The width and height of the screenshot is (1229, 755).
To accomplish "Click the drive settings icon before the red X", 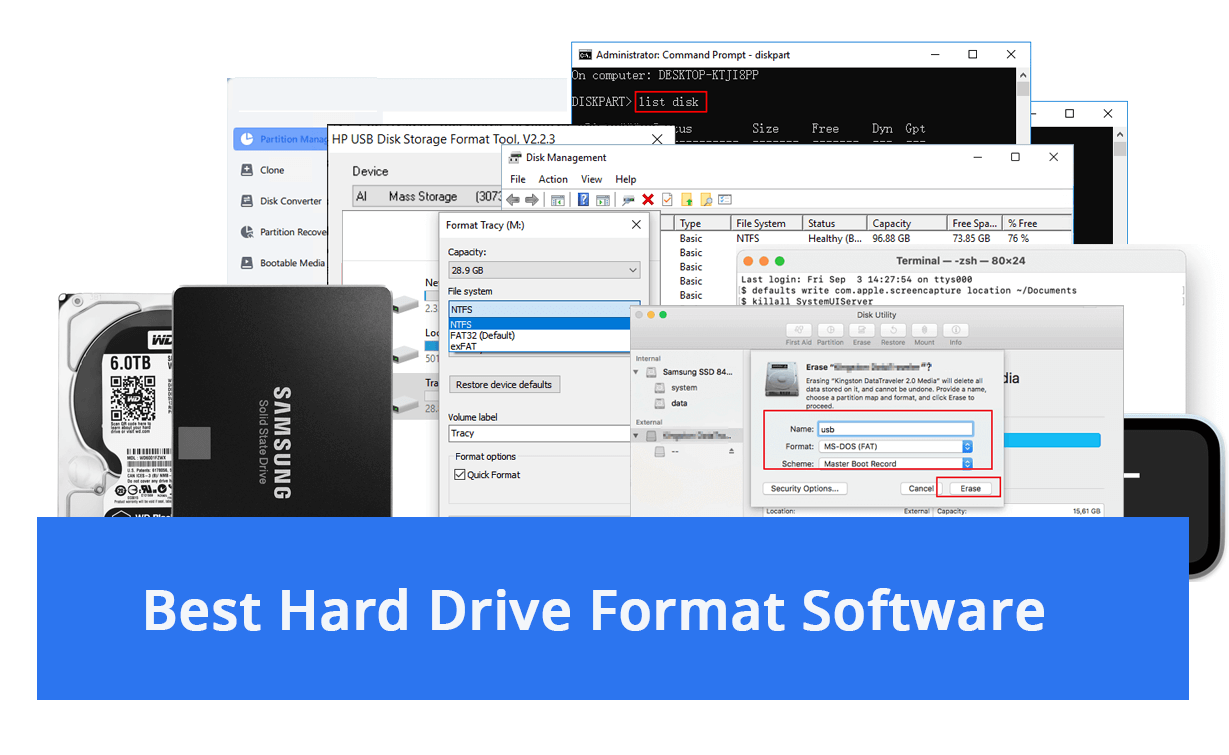I will [628, 200].
